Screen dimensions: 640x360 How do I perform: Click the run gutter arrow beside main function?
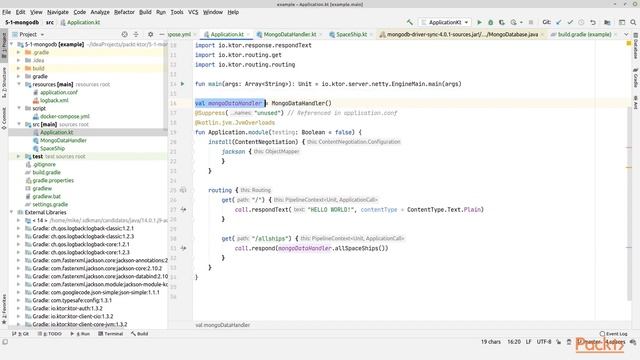182,84
